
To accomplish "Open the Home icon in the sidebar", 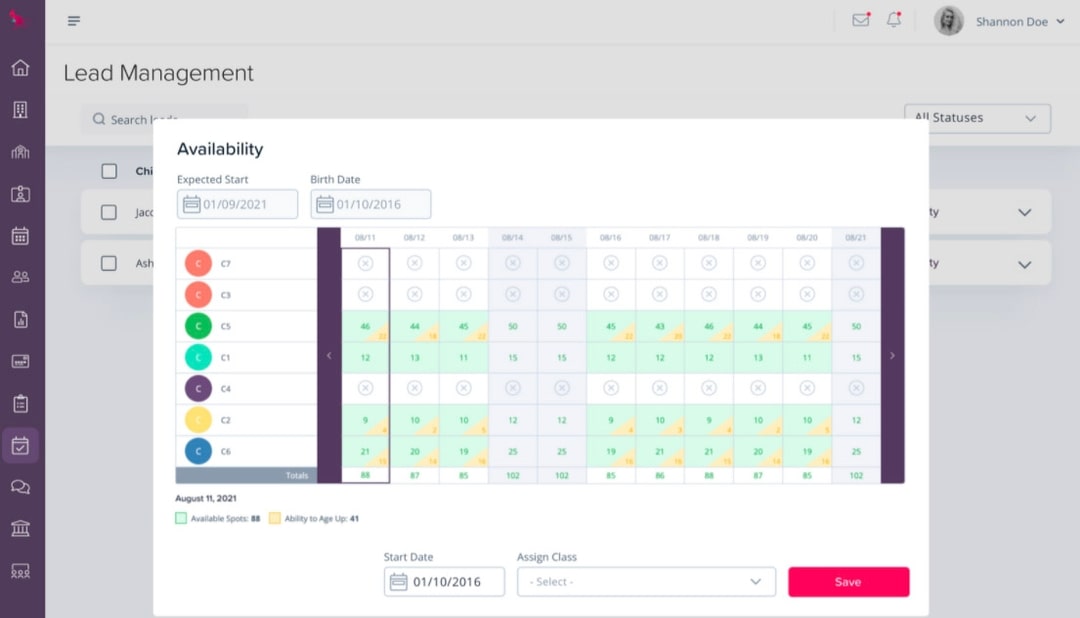I will [x=20, y=68].
